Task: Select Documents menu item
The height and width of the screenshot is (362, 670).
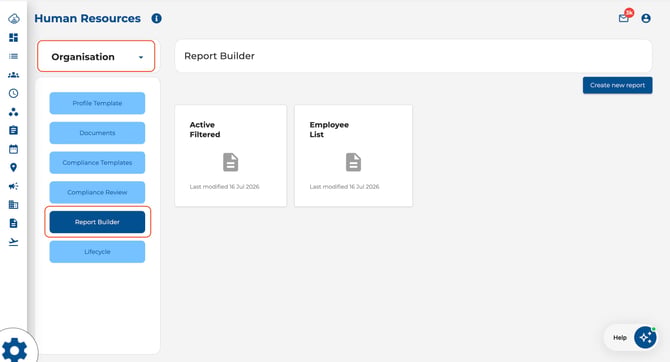Action: pyautogui.click(x=97, y=133)
